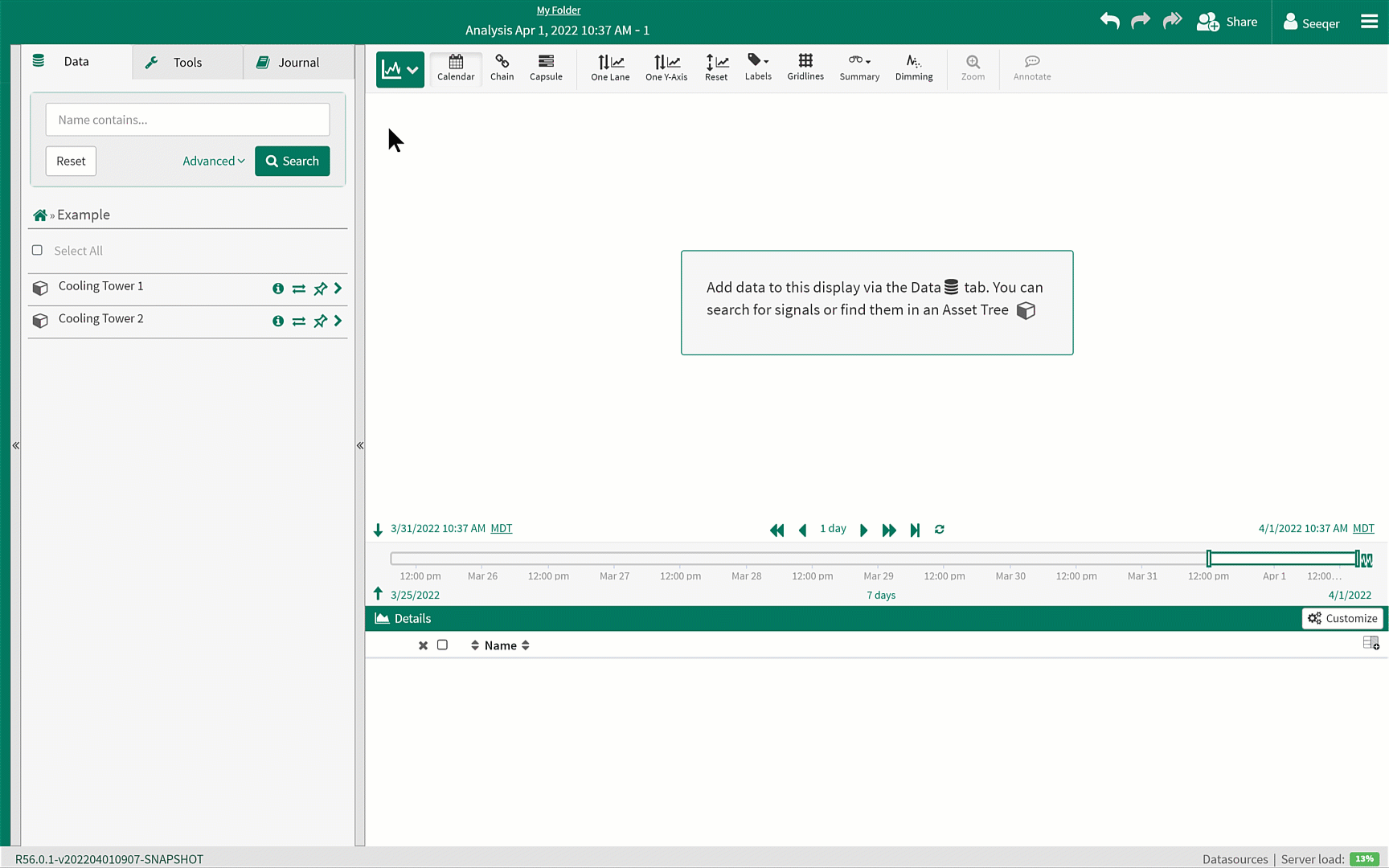Check the Details select-all checkbox
Image resolution: width=1389 pixels, height=868 pixels.
click(442, 645)
